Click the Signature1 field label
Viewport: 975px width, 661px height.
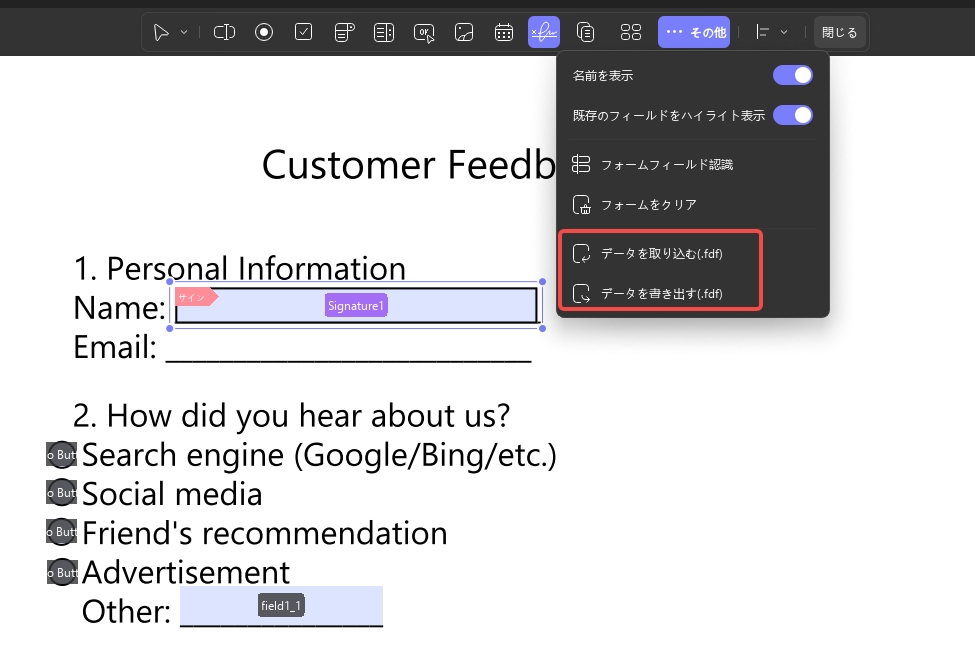point(356,305)
